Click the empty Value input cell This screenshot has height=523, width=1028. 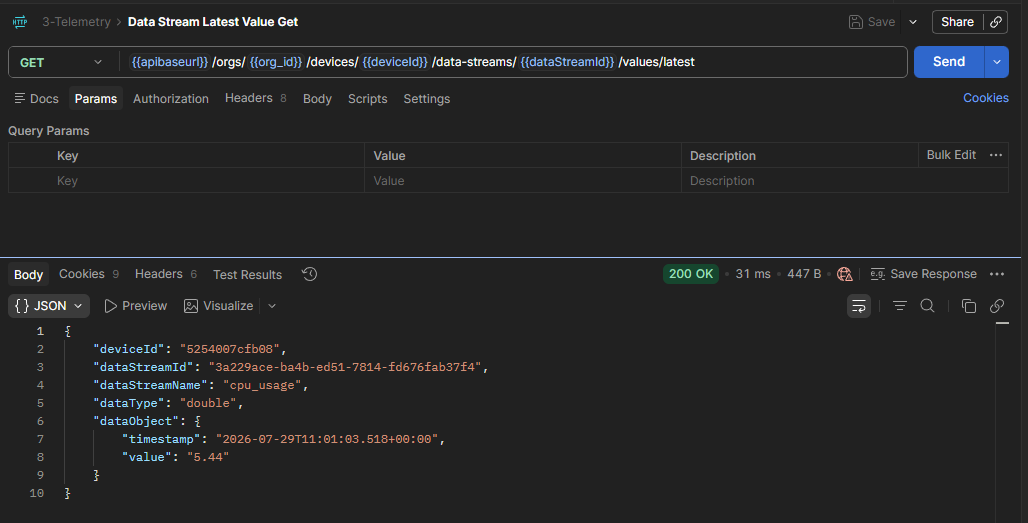point(523,180)
